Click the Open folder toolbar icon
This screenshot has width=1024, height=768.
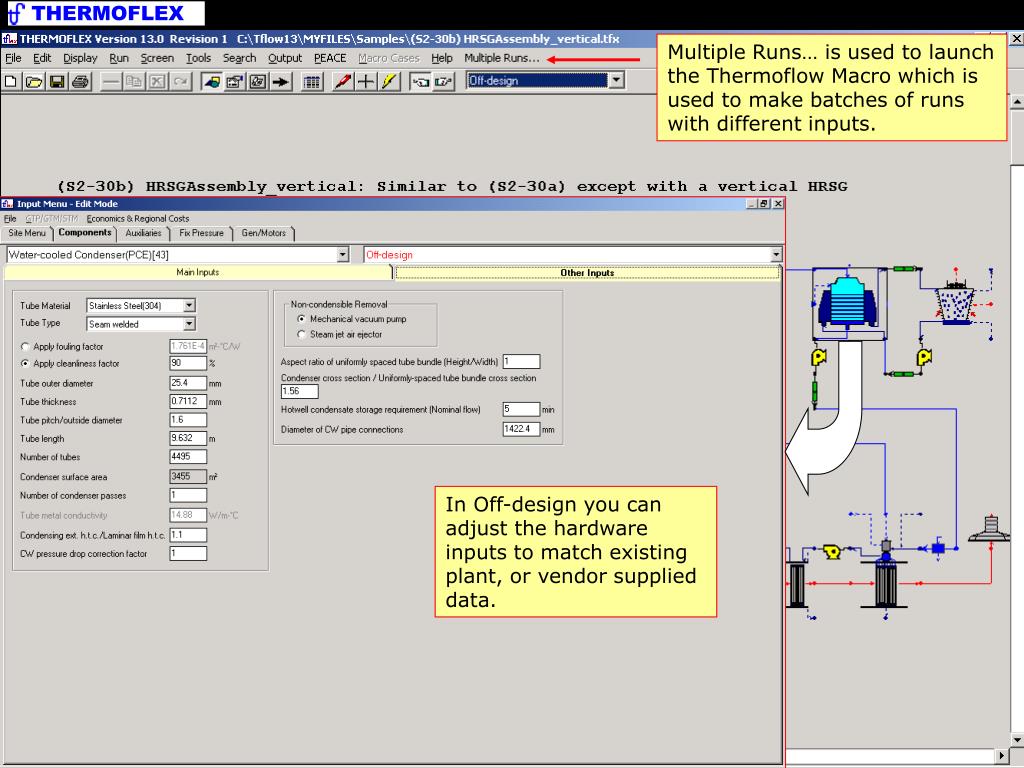tap(34, 81)
